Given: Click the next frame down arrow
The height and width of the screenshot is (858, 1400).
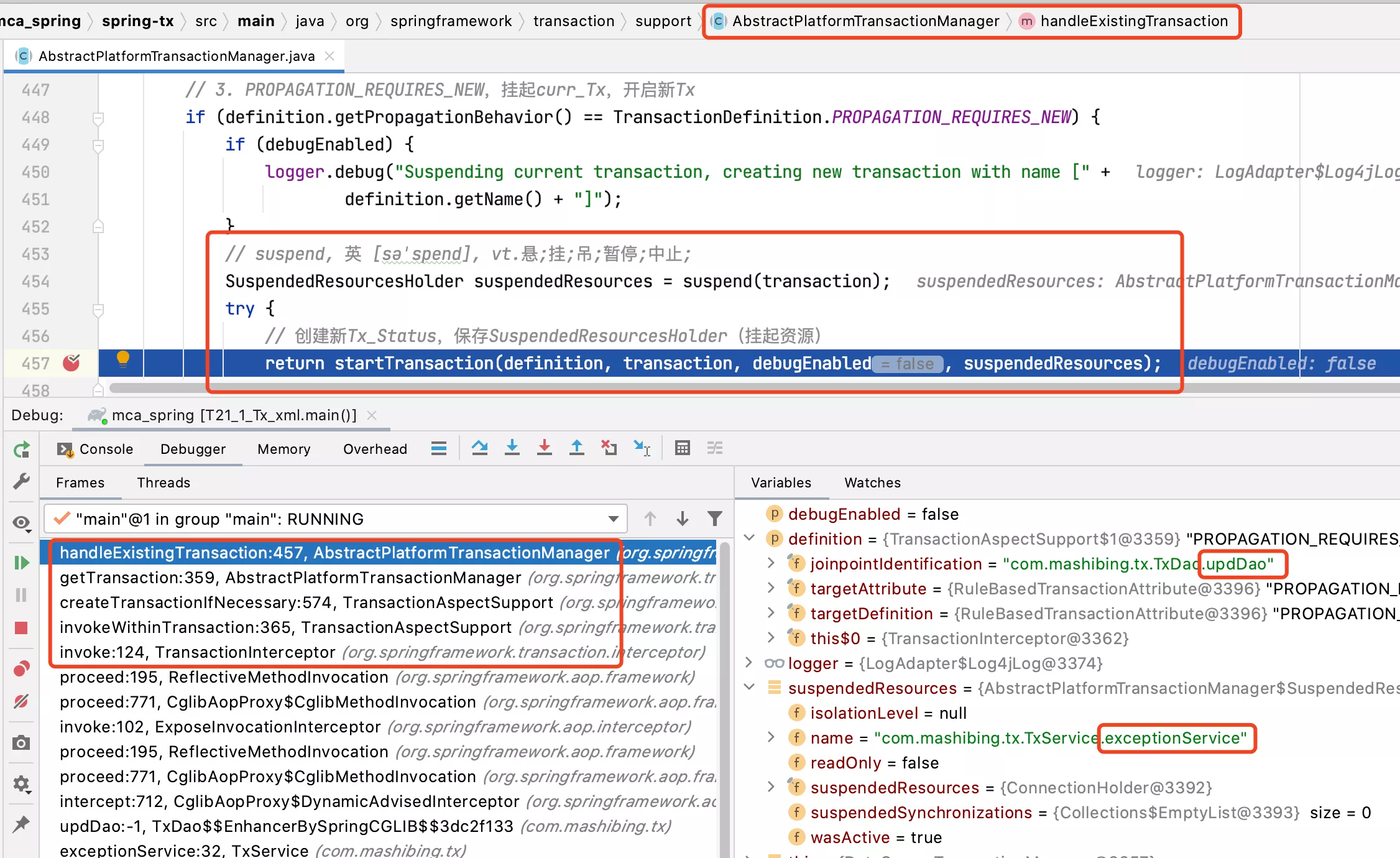Looking at the screenshot, I should coord(683,519).
